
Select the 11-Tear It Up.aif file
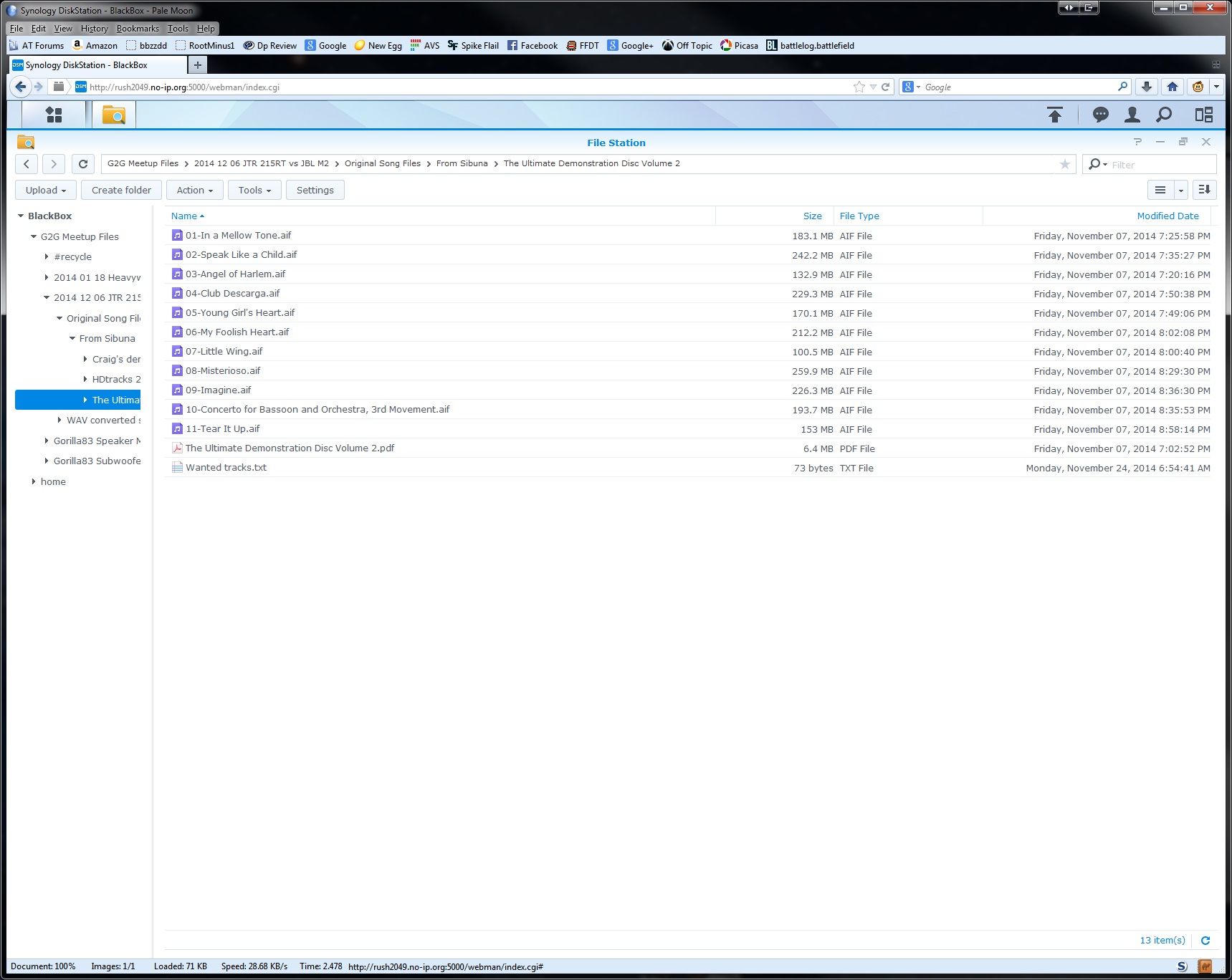pos(687,428)
